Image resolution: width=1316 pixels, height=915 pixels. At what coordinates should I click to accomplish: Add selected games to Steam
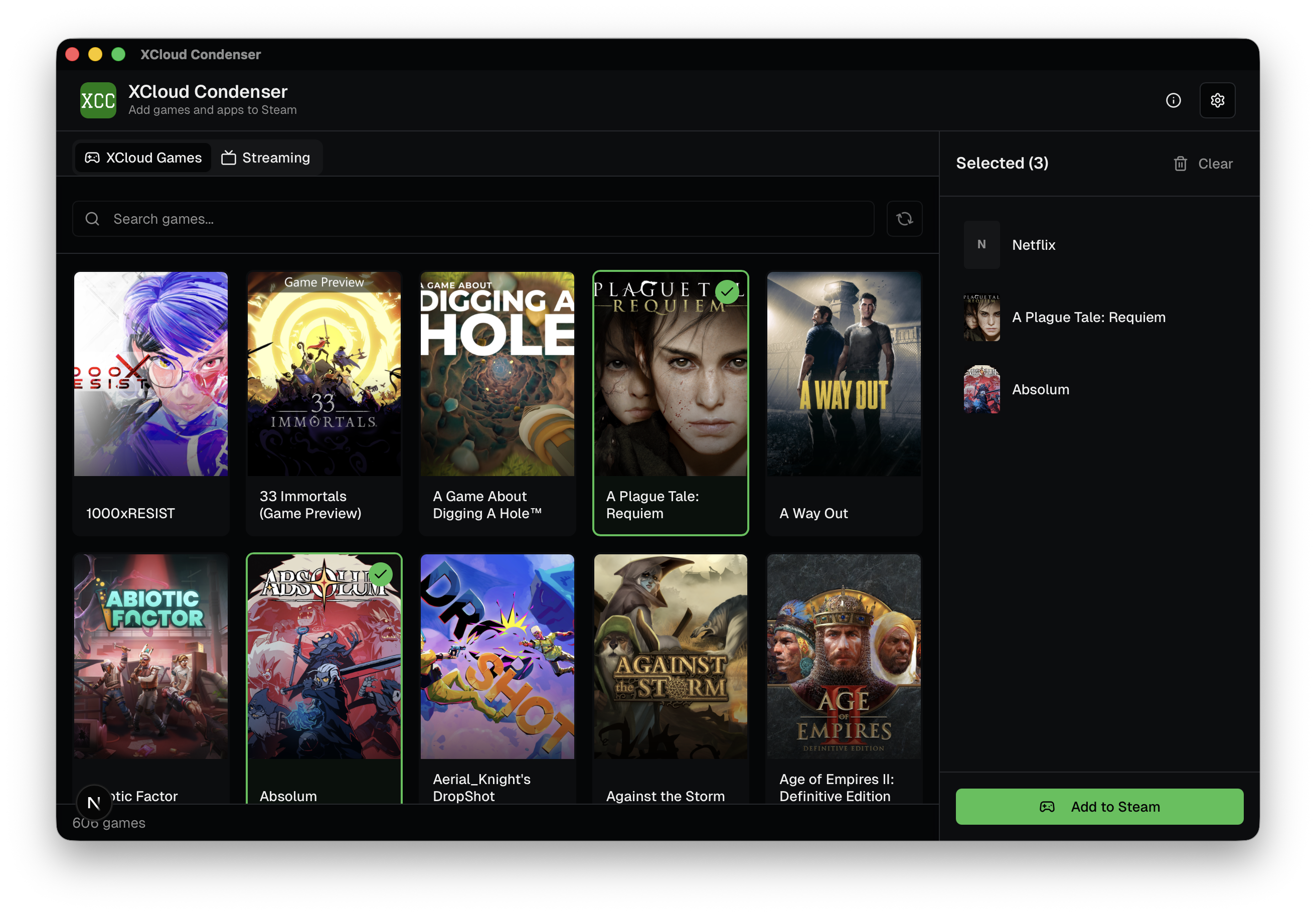[x=1099, y=807]
